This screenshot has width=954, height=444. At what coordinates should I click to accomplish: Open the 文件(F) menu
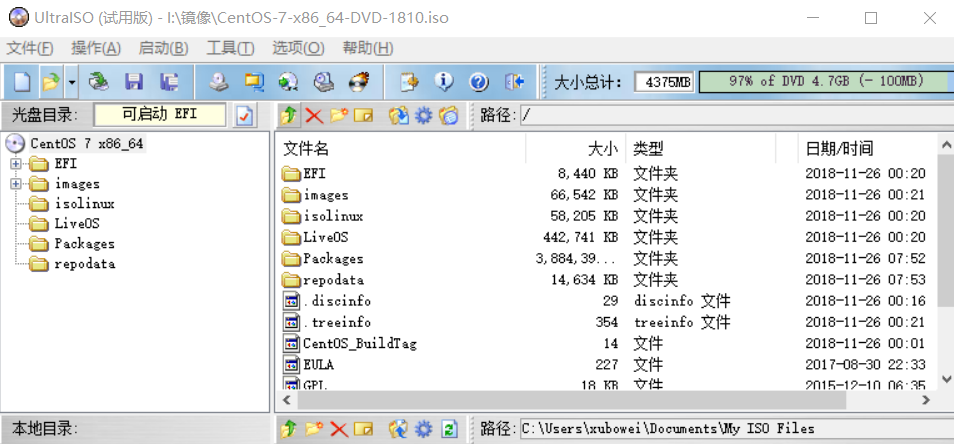click(30, 49)
